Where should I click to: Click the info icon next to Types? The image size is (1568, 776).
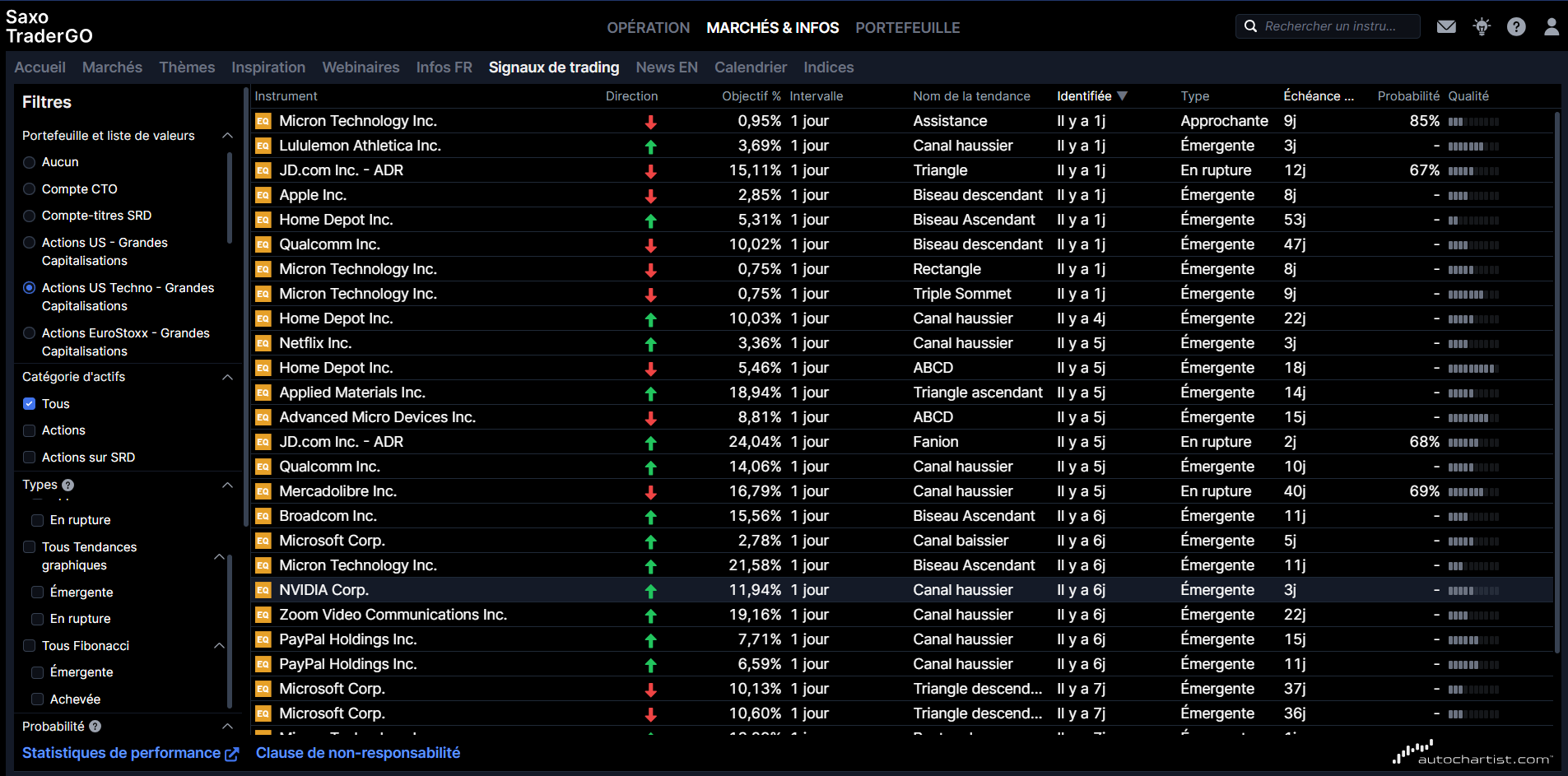[68, 486]
